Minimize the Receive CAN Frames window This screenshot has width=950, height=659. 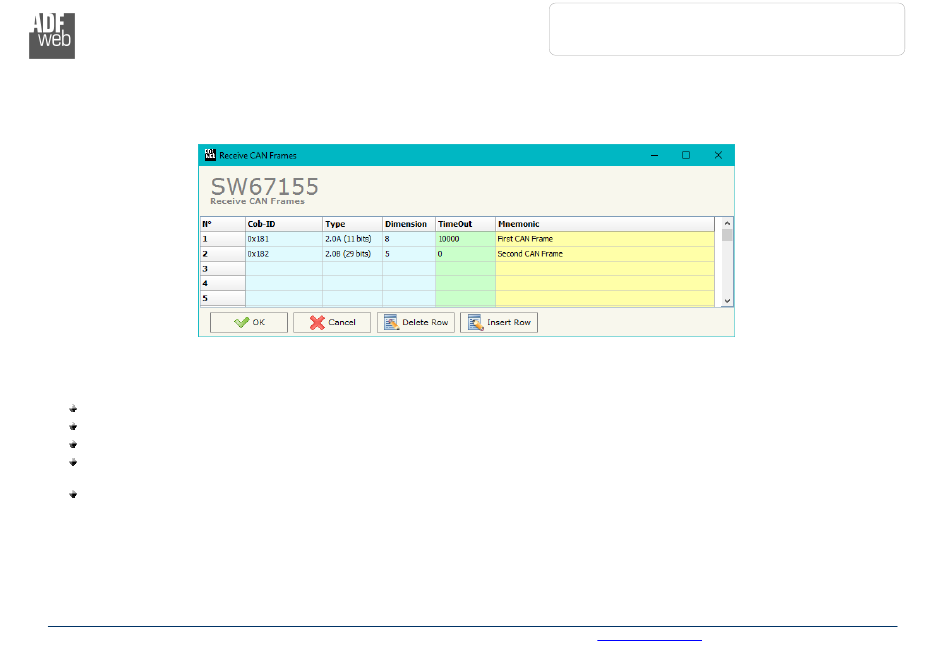coord(654,155)
